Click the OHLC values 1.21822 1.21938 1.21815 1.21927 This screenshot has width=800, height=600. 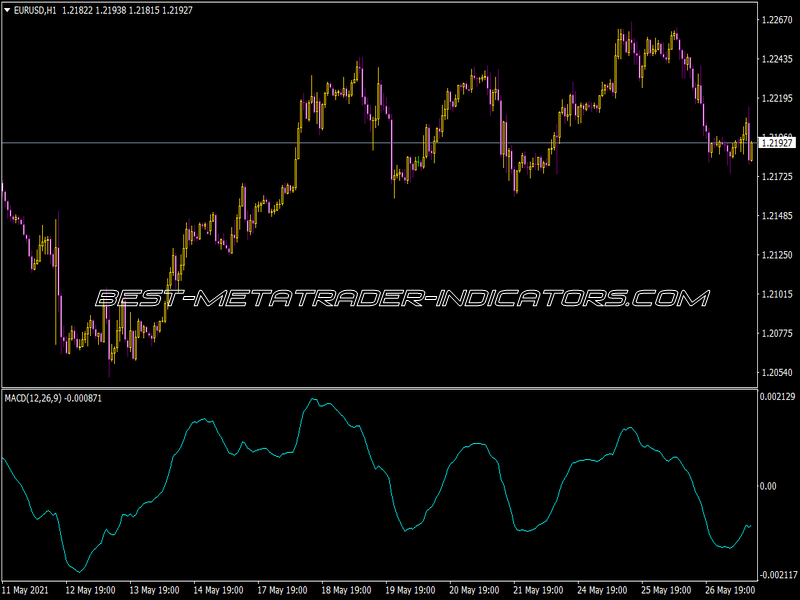pos(128,10)
